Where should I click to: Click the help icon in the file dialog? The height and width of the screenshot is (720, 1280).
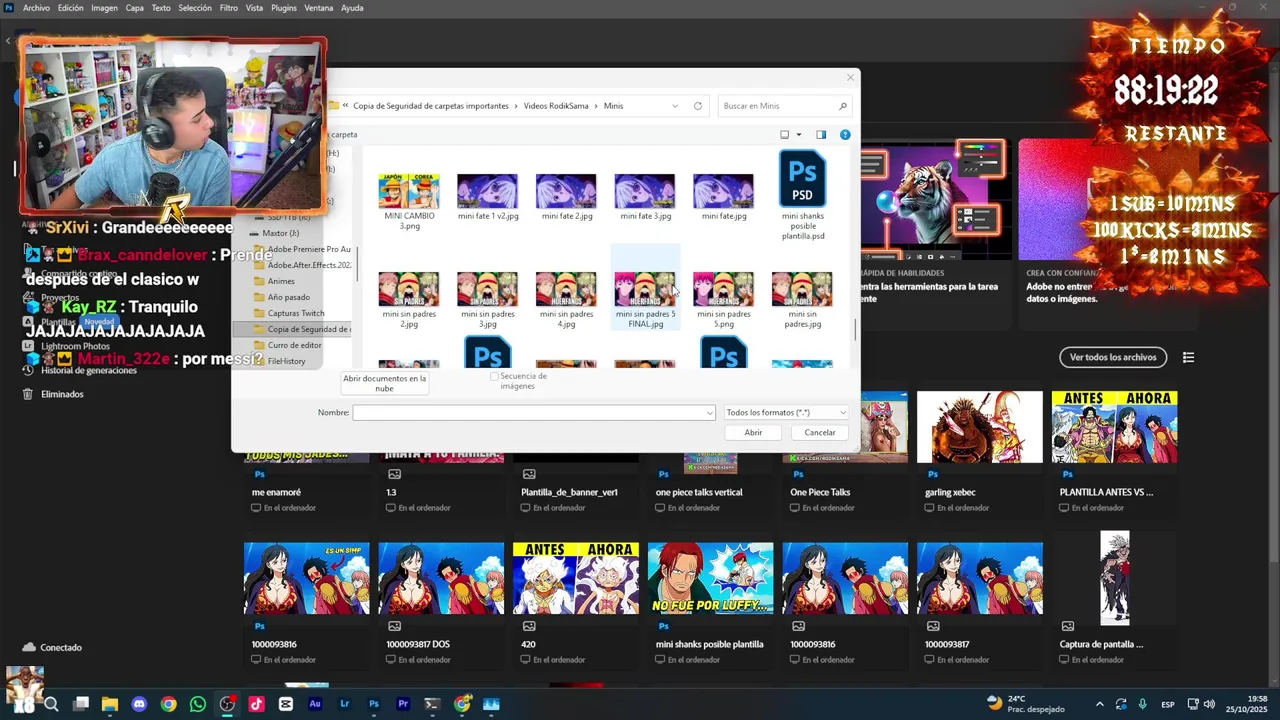tap(845, 134)
